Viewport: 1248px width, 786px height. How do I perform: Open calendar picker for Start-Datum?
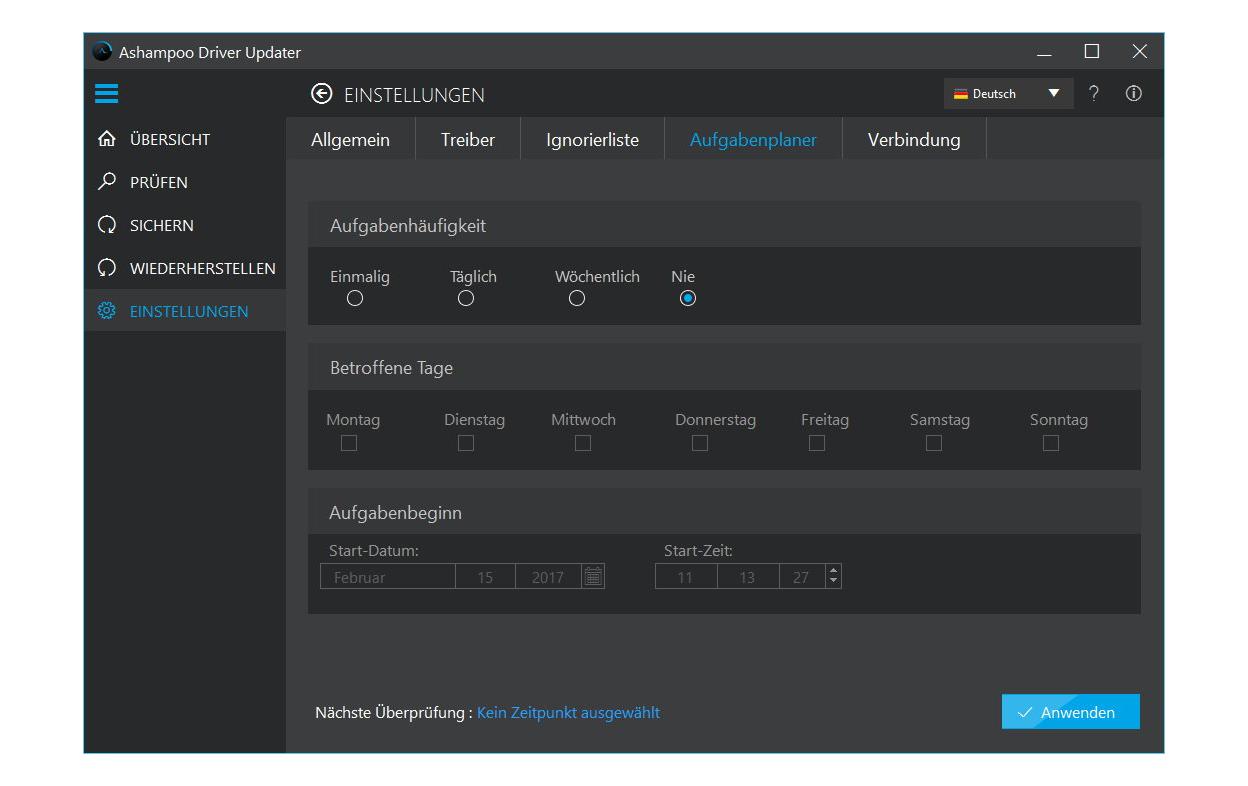point(593,577)
